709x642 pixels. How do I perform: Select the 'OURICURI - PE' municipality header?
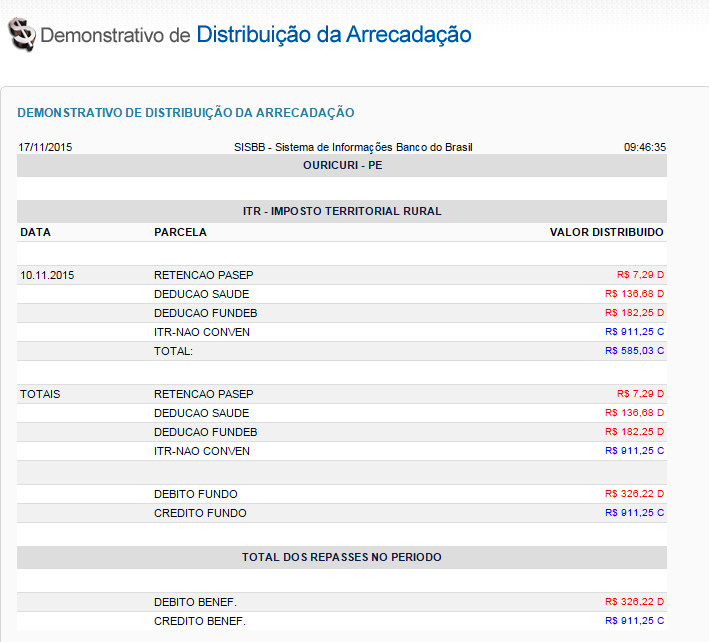tap(342, 165)
